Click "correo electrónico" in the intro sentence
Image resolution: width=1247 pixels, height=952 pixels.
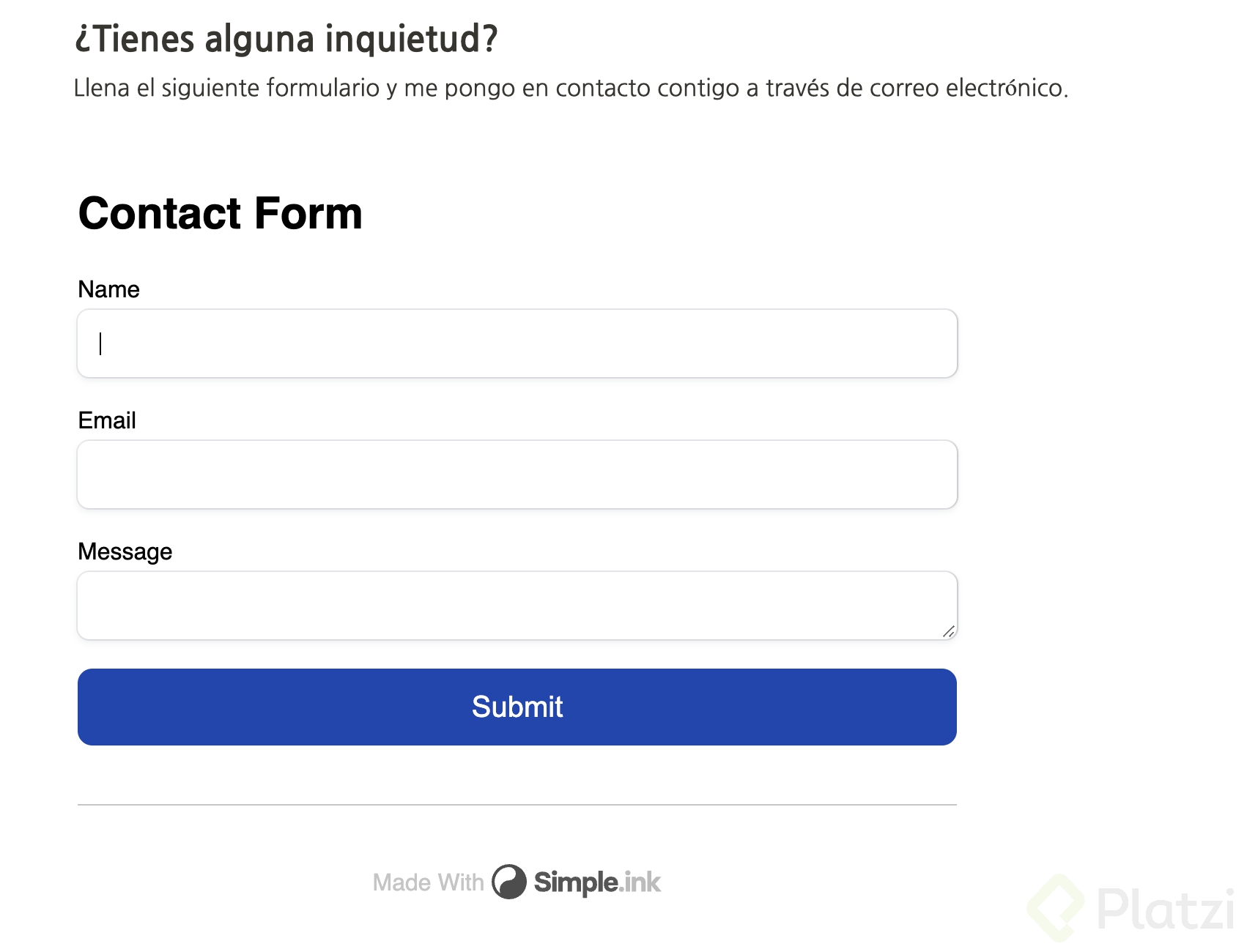(967, 88)
